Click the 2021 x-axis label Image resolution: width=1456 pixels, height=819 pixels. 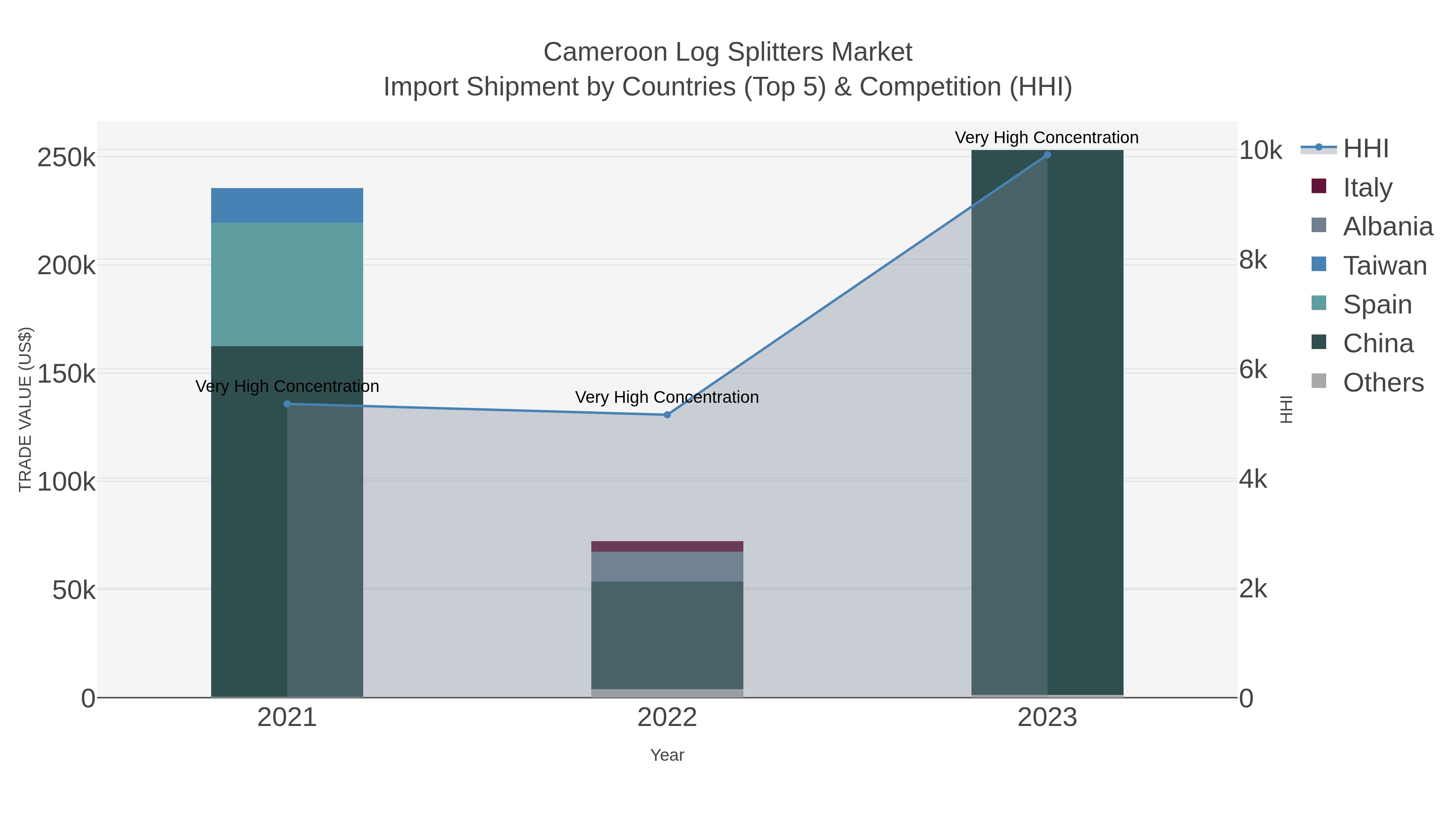pos(287,718)
